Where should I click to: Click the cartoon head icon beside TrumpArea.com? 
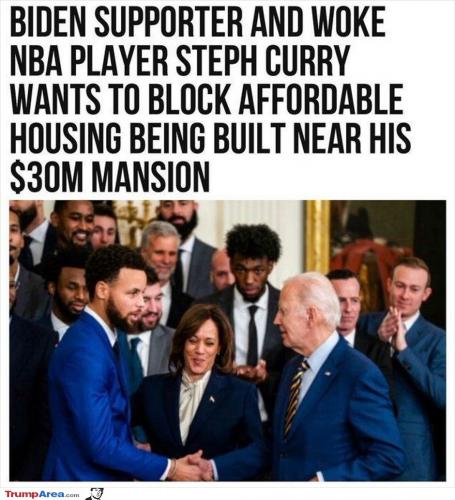[95, 494]
